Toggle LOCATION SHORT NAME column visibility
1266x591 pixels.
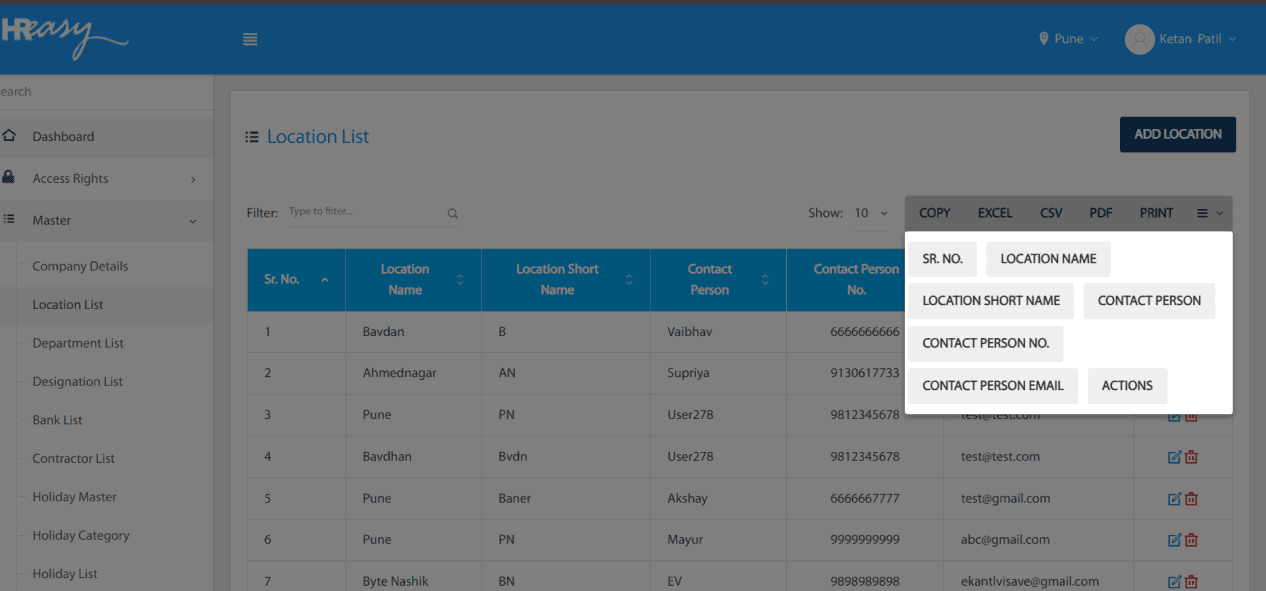click(991, 301)
